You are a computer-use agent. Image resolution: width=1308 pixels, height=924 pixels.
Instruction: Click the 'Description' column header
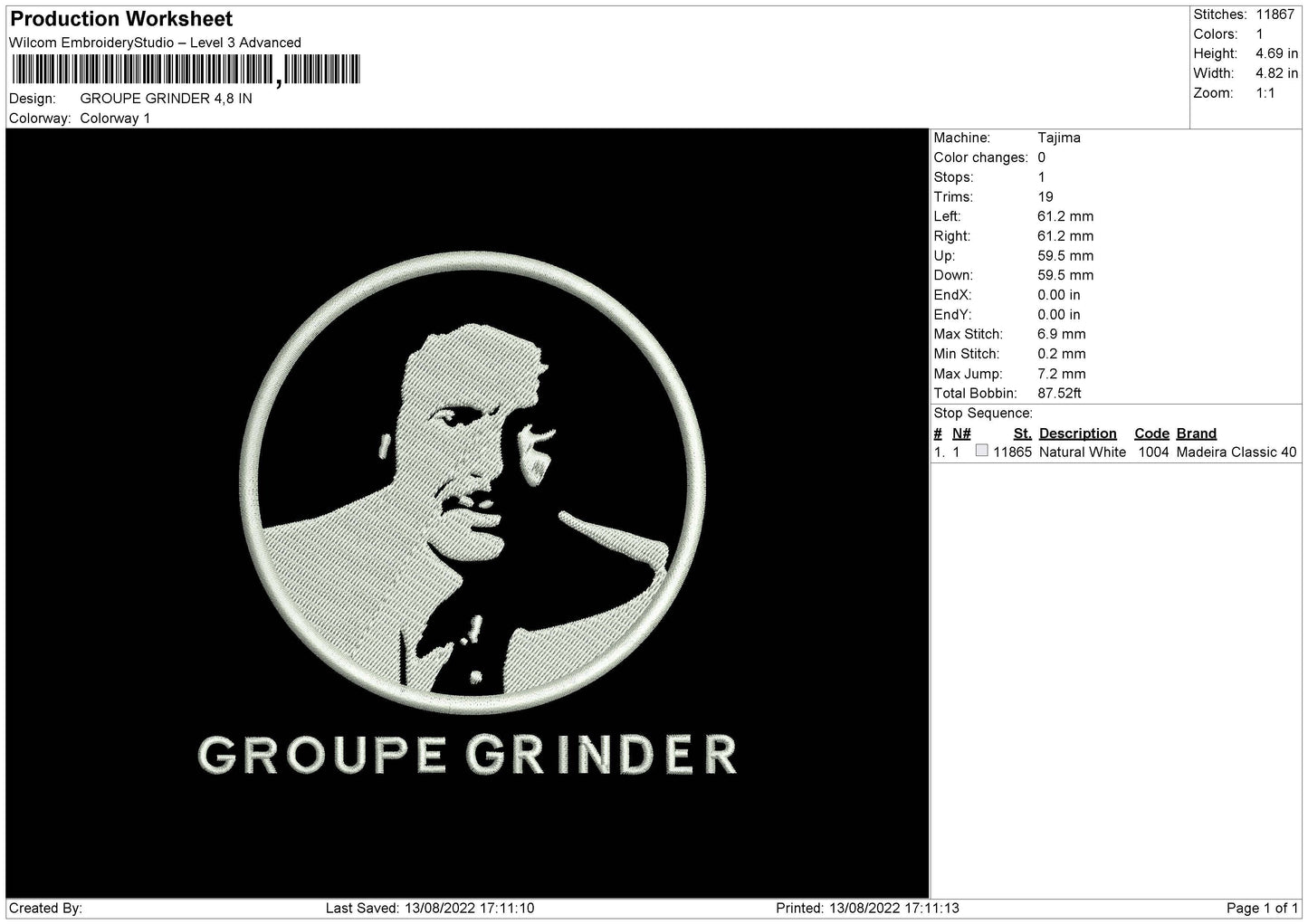1077,433
